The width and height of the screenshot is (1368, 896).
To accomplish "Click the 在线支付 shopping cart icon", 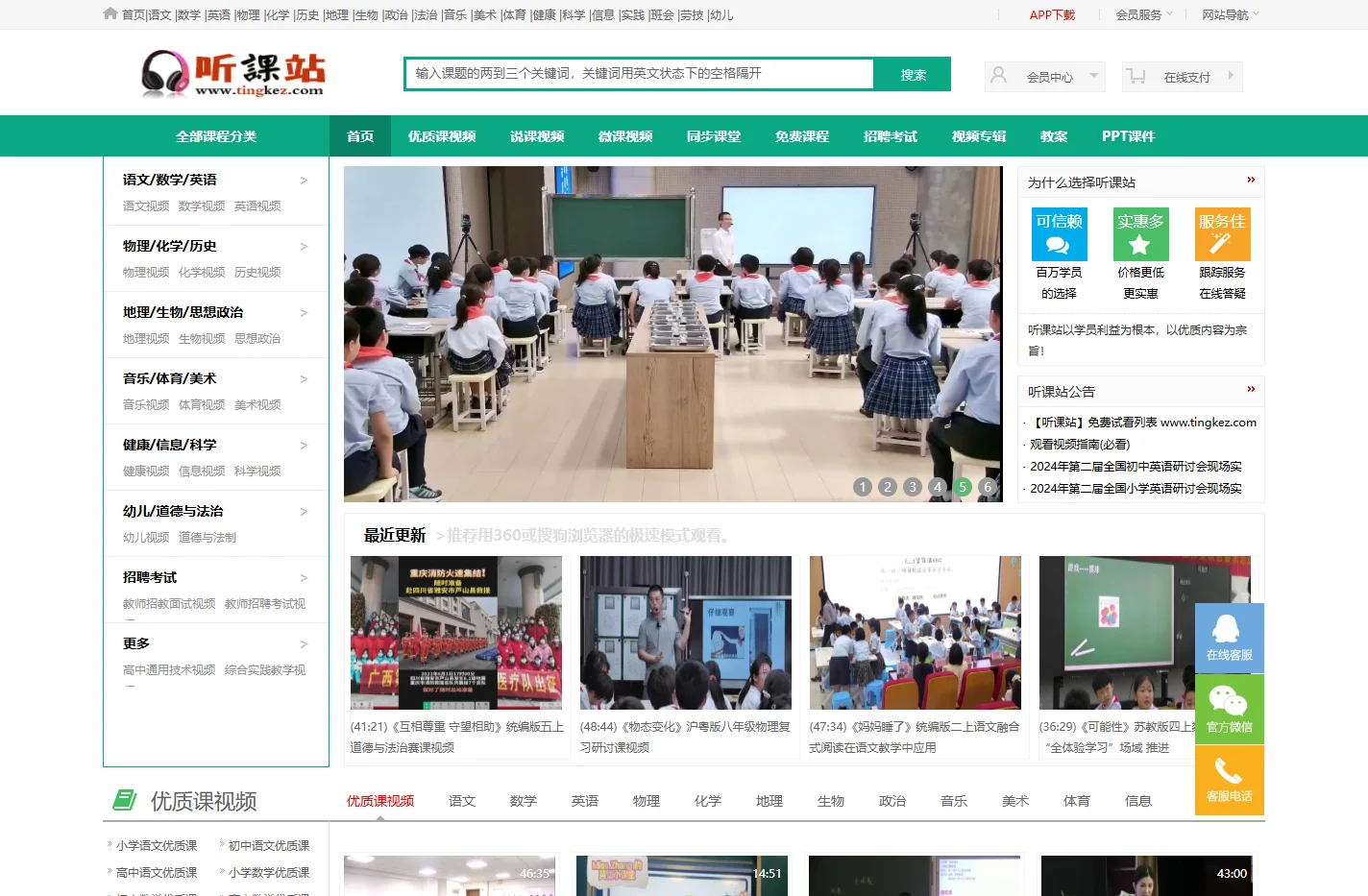I will pyautogui.click(x=1136, y=76).
